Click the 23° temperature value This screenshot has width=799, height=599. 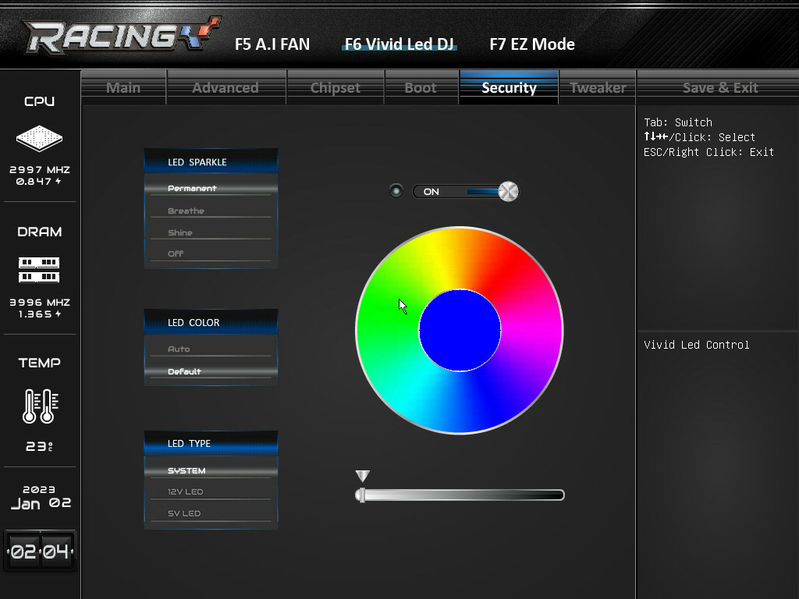[x=39, y=446]
